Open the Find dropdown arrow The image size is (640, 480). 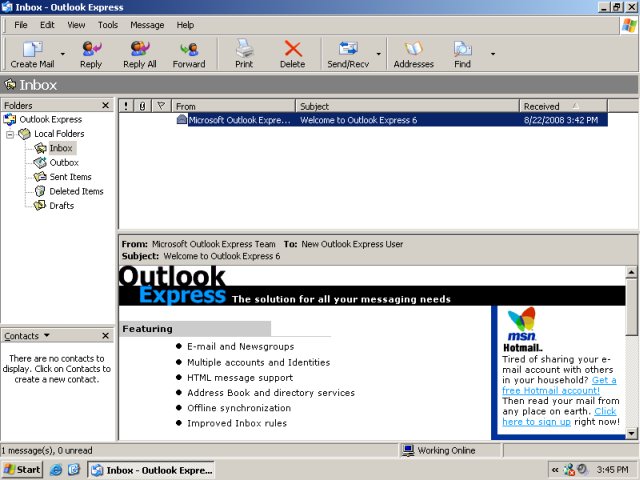(x=493, y=54)
